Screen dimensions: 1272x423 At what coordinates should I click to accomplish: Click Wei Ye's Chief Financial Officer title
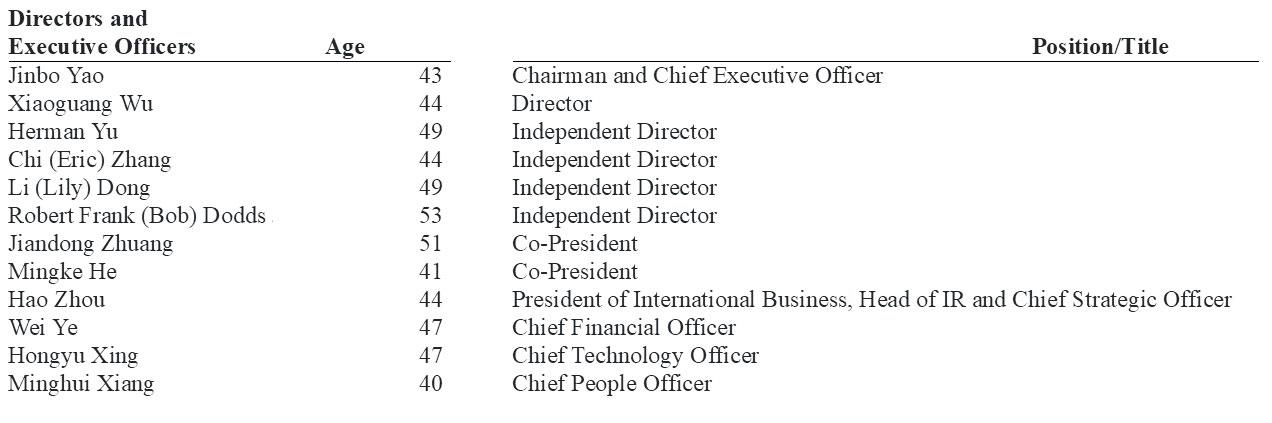(624, 328)
